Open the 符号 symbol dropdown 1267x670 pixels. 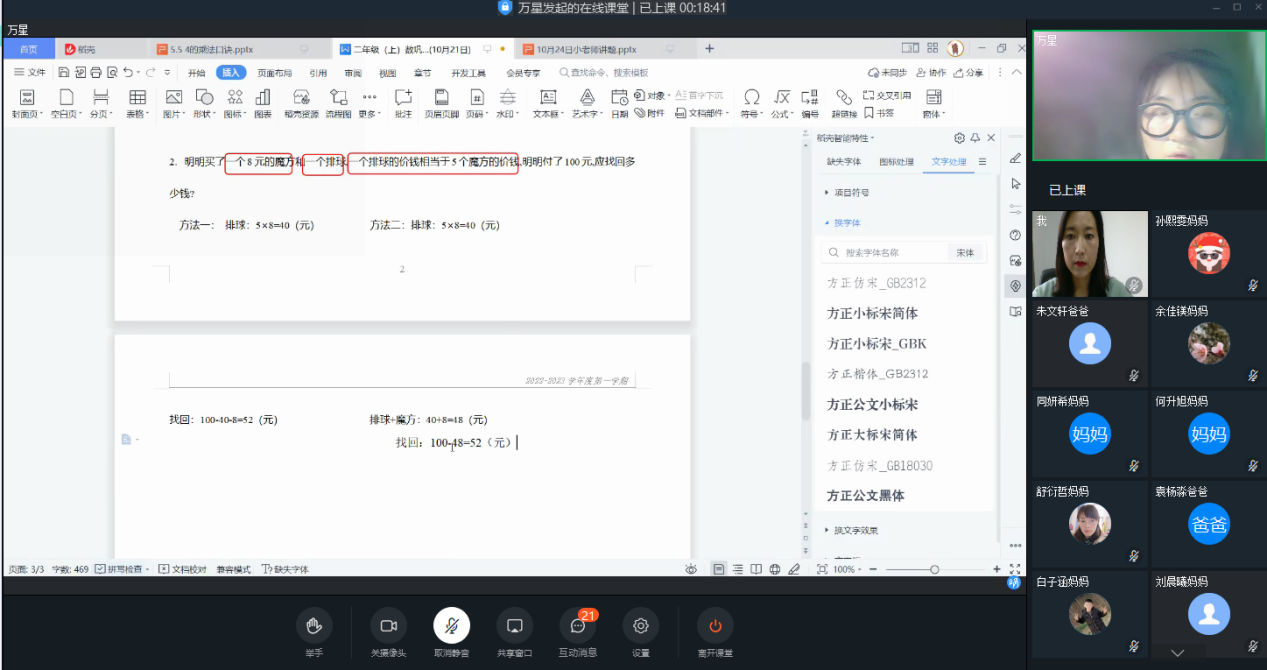point(752,103)
